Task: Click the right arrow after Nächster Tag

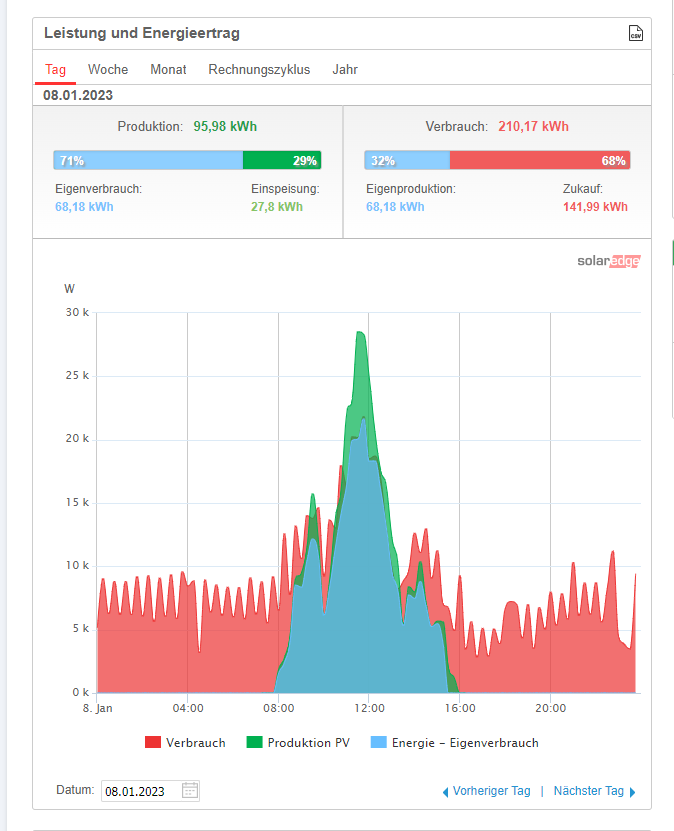Action: click(632, 792)
